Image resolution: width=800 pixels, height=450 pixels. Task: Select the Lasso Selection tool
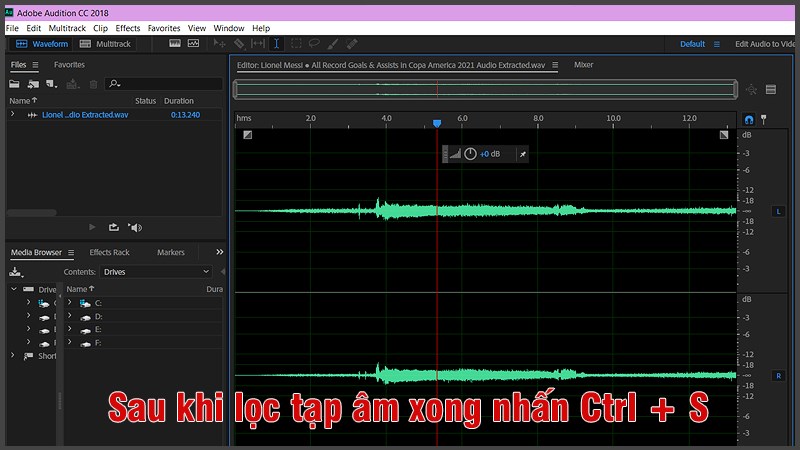pyautogui.click(x=314, y=43)
